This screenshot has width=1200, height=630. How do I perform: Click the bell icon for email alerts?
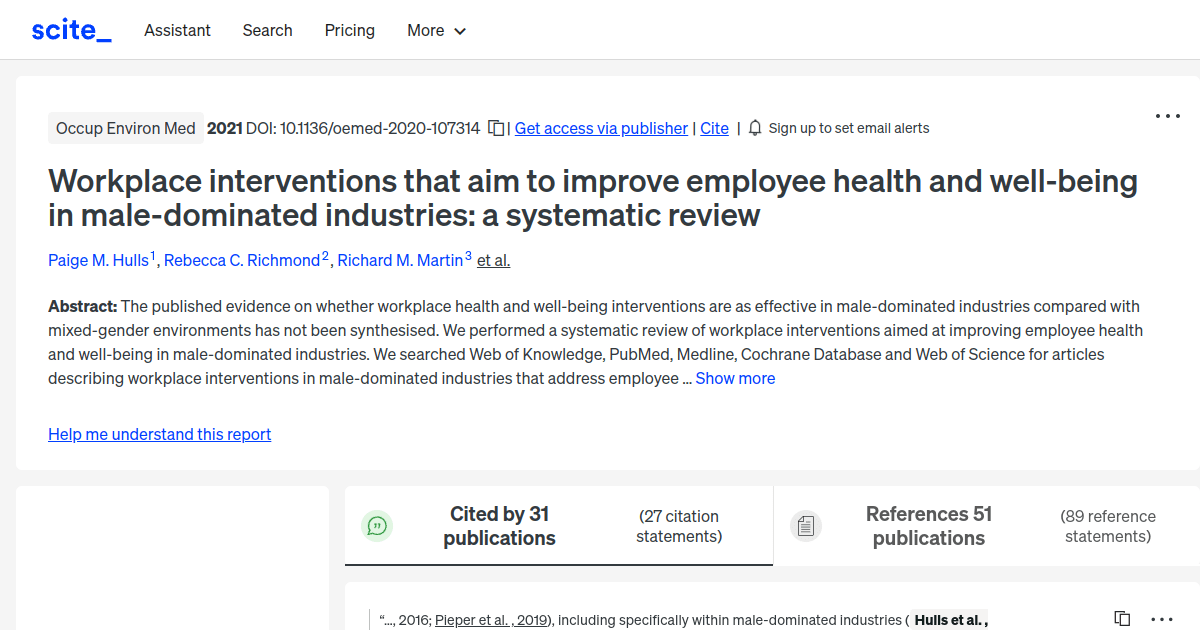click(755, 128)
